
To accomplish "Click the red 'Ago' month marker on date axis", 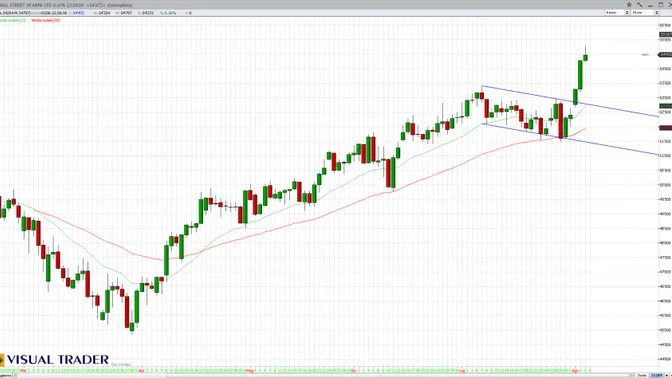I will tap(575, 370).
